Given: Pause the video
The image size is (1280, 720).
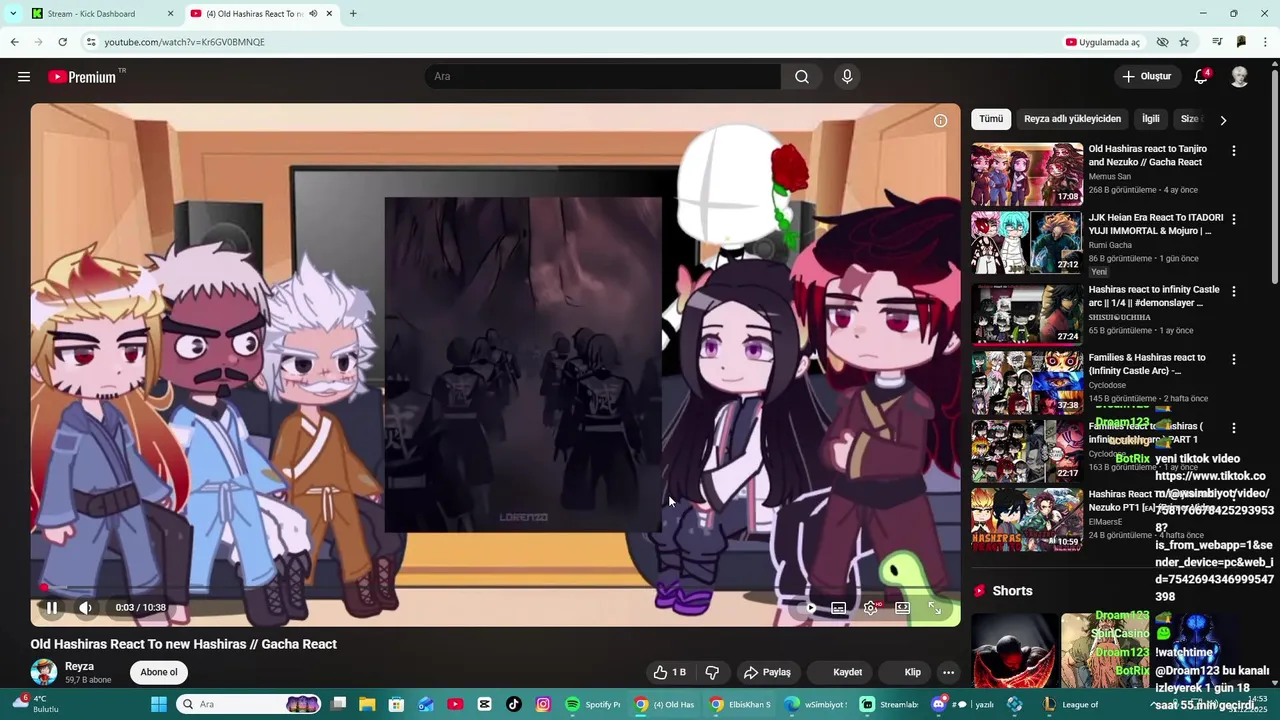Looking at the screenshot, I should pyautogui.click(x=52, y=607).
